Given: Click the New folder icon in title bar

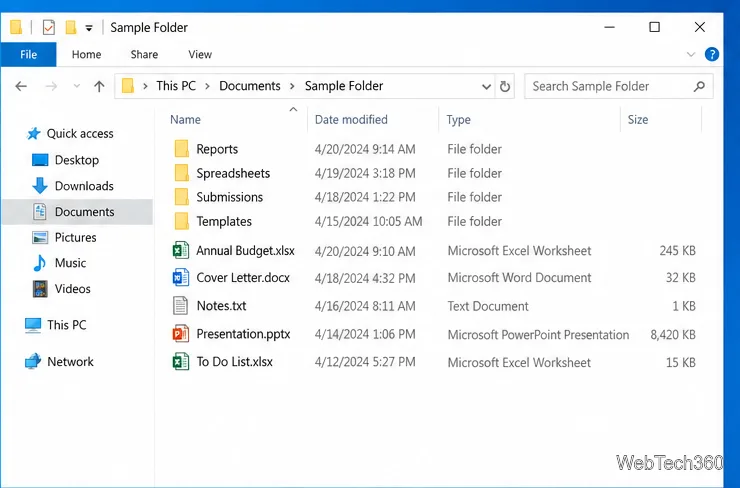Looking at the screenshot, I should 71,27.
